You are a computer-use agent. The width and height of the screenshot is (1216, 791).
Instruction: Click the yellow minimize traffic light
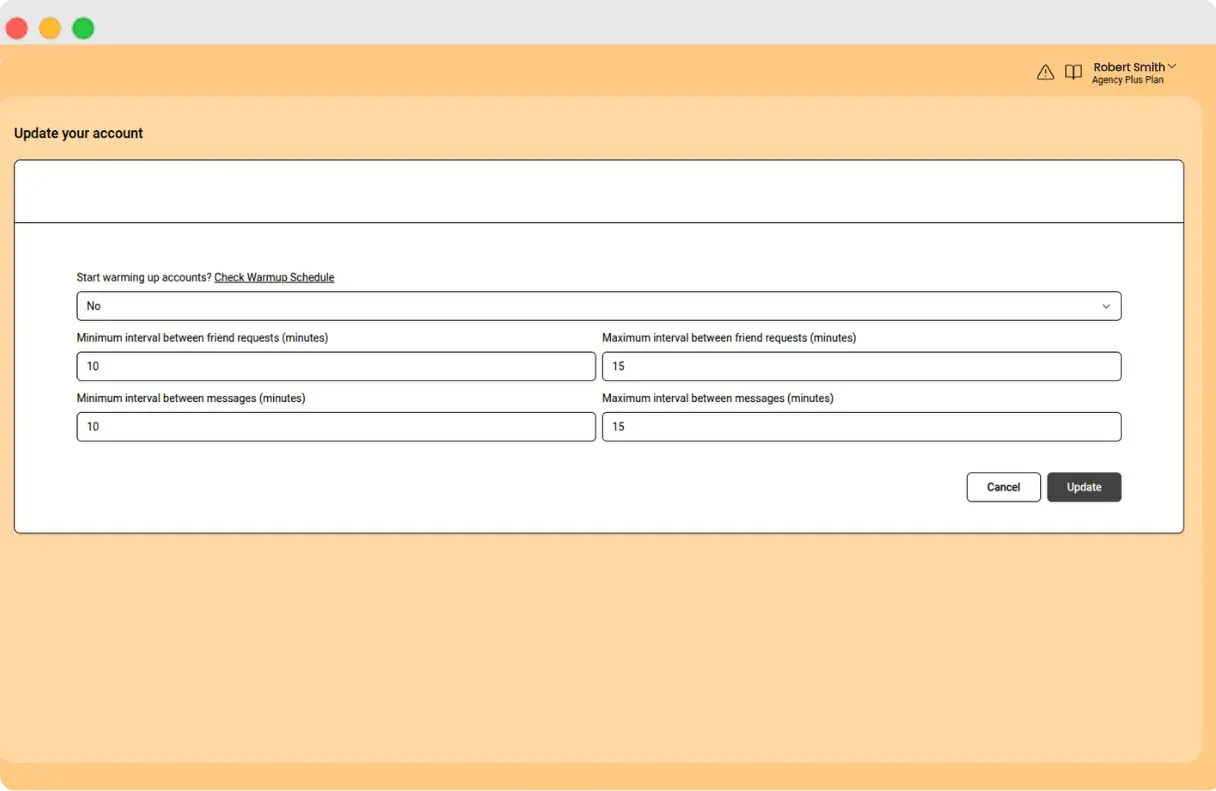(x=50, y=28)
